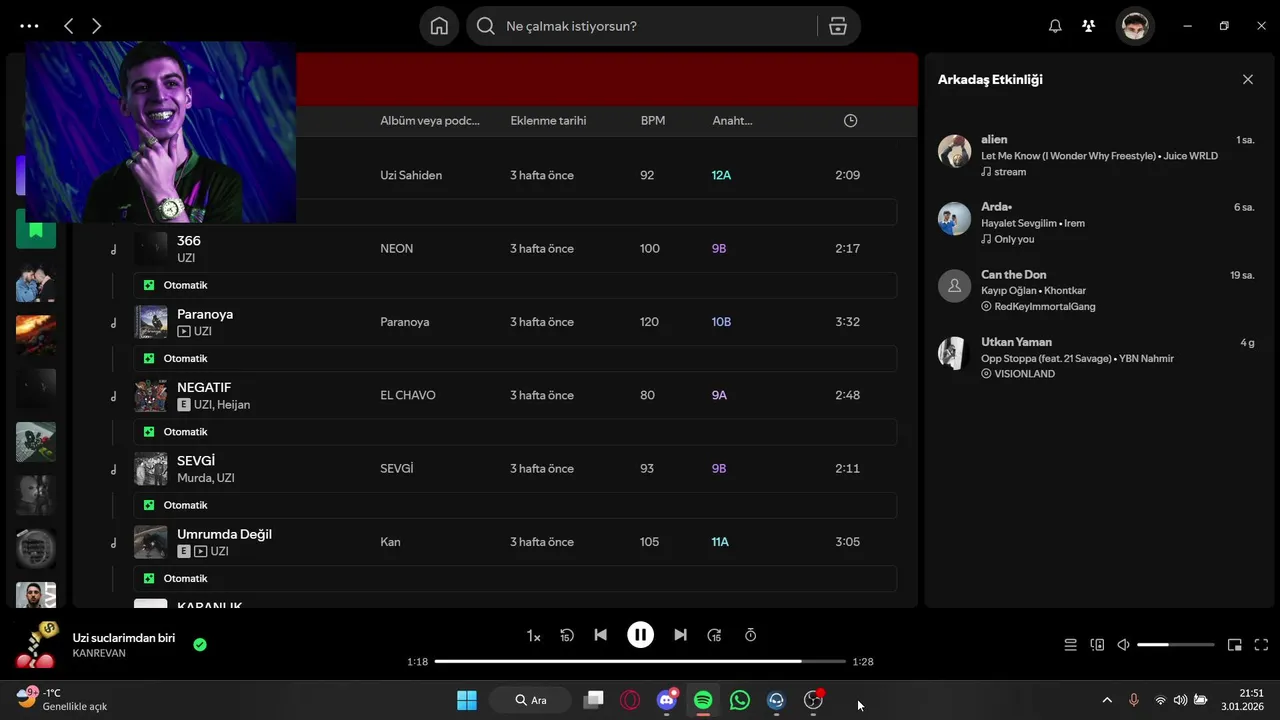Open the 'stream' playlist under alien
The width and height of the screenshot is (1280, 720).
[1010, 172]
